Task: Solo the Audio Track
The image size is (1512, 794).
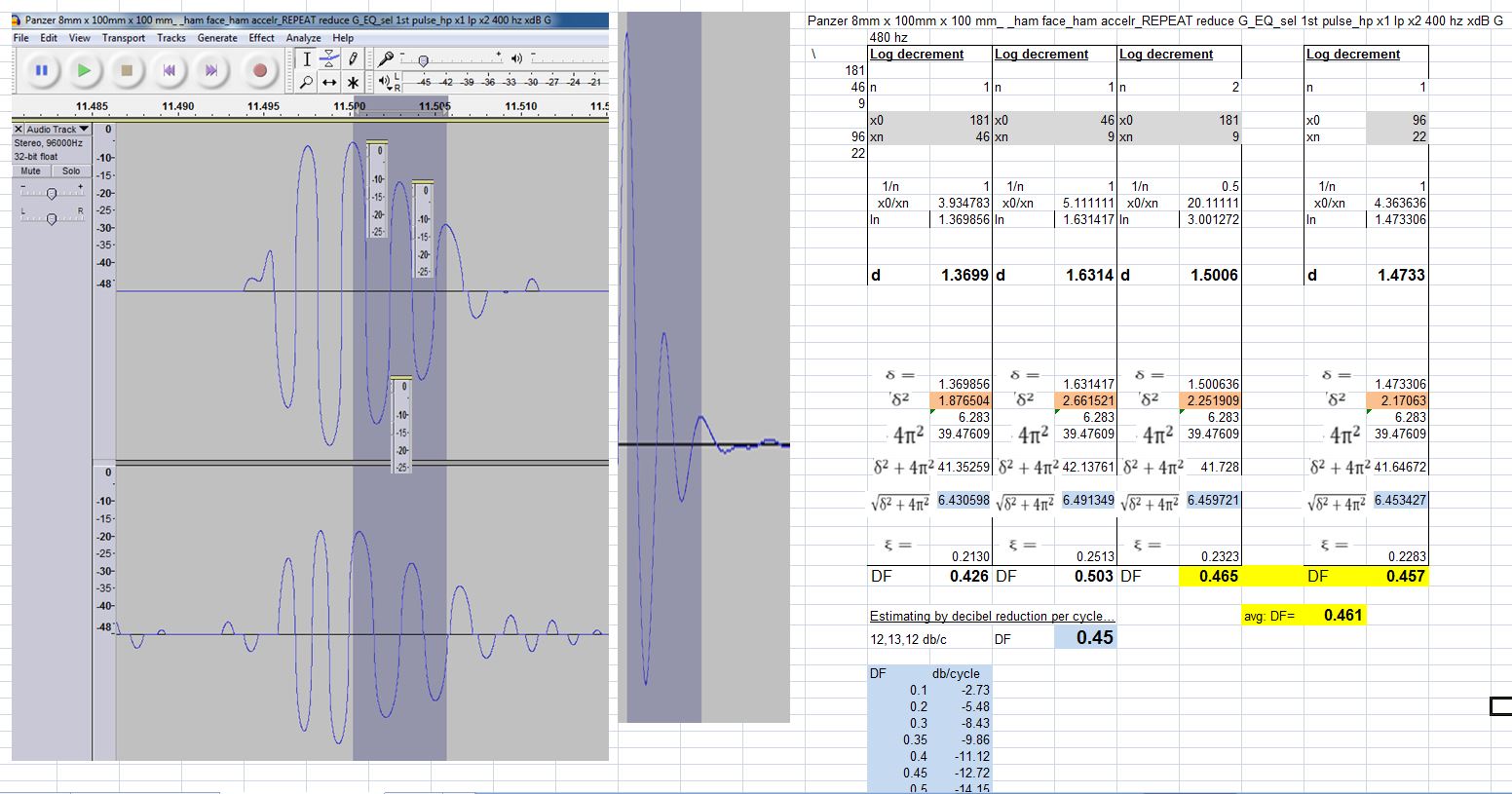Action: coord(71,171)
